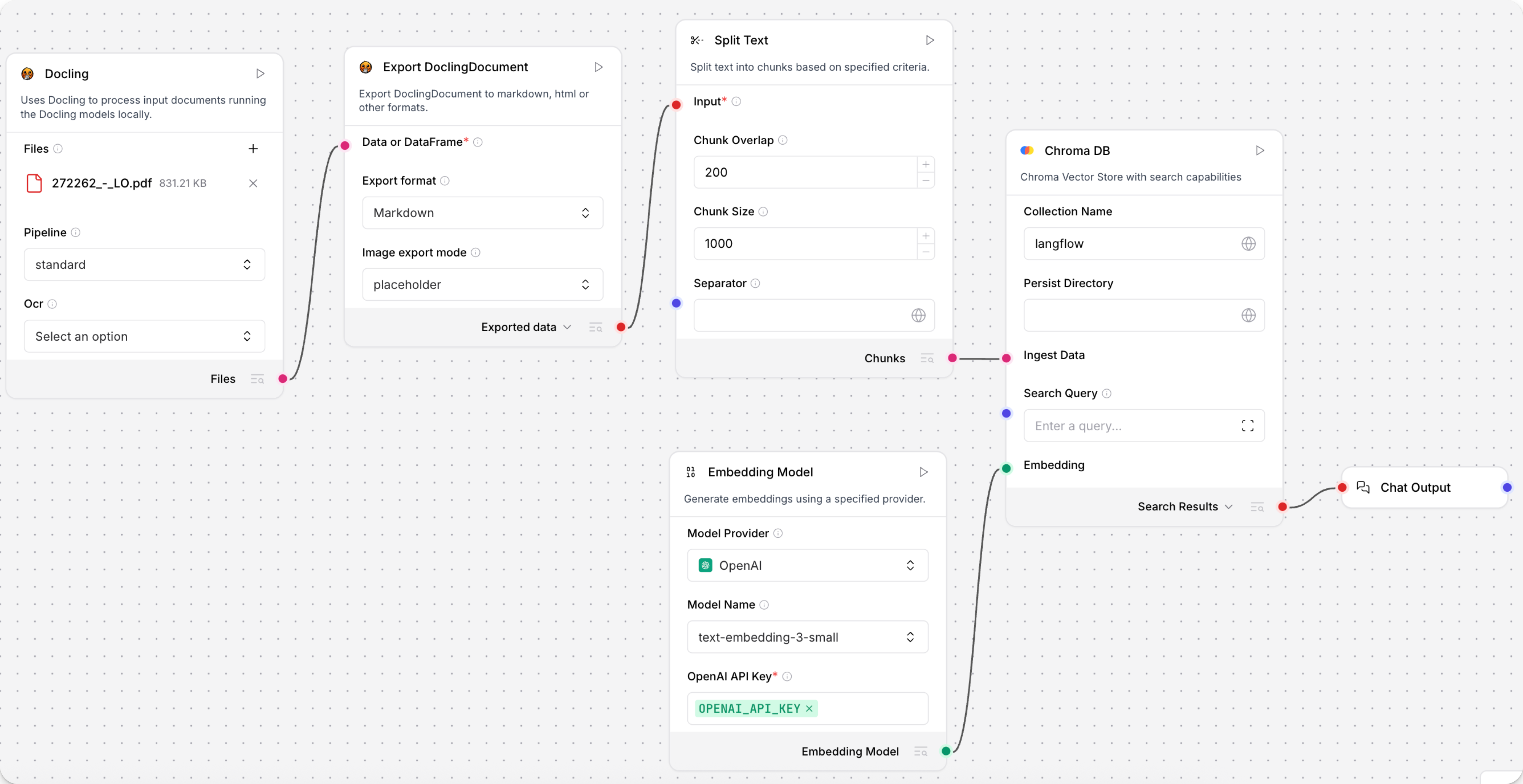Expand the Search Results output chevron
This screenshot has height=784, width=1523.
click(x=1229, y=506)
